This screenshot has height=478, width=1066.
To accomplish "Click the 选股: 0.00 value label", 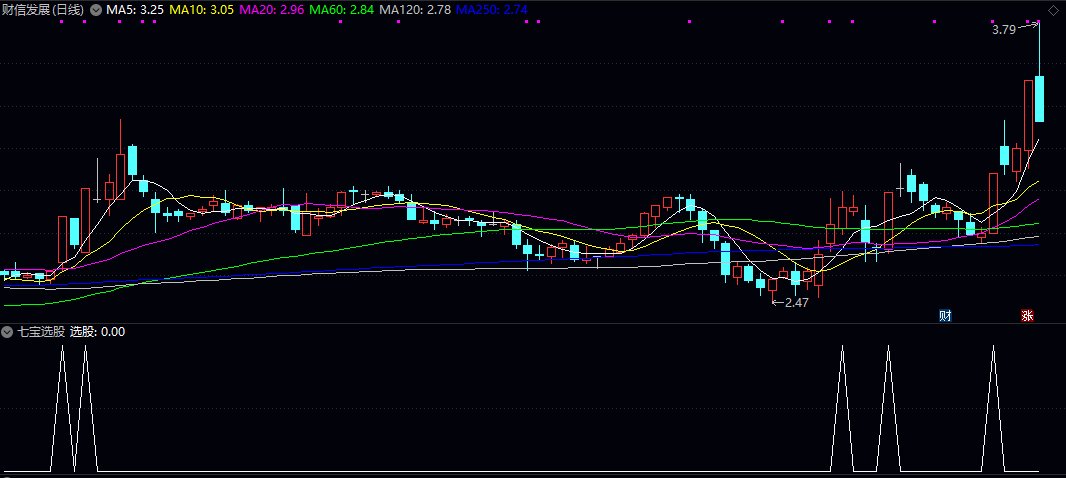I will 98,332.
